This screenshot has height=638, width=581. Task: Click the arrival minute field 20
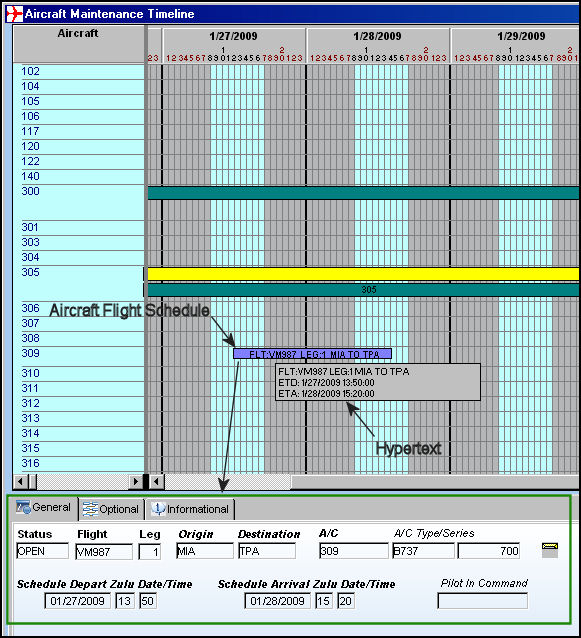coord(346,601)
